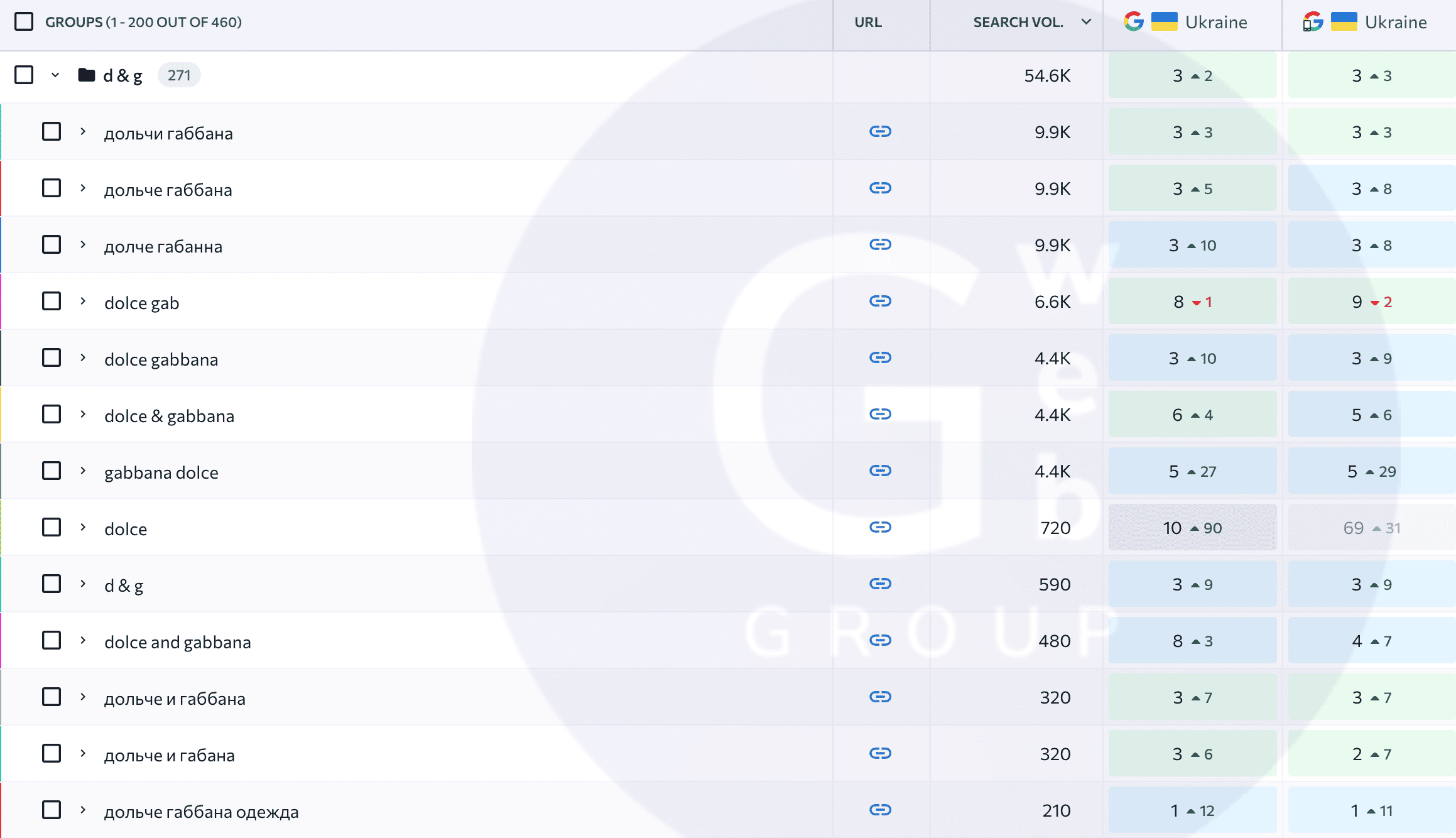Screen dimensions: 1456x838
Task: Open URL link for gabbana dolce keyword
Action: point(880,471)
